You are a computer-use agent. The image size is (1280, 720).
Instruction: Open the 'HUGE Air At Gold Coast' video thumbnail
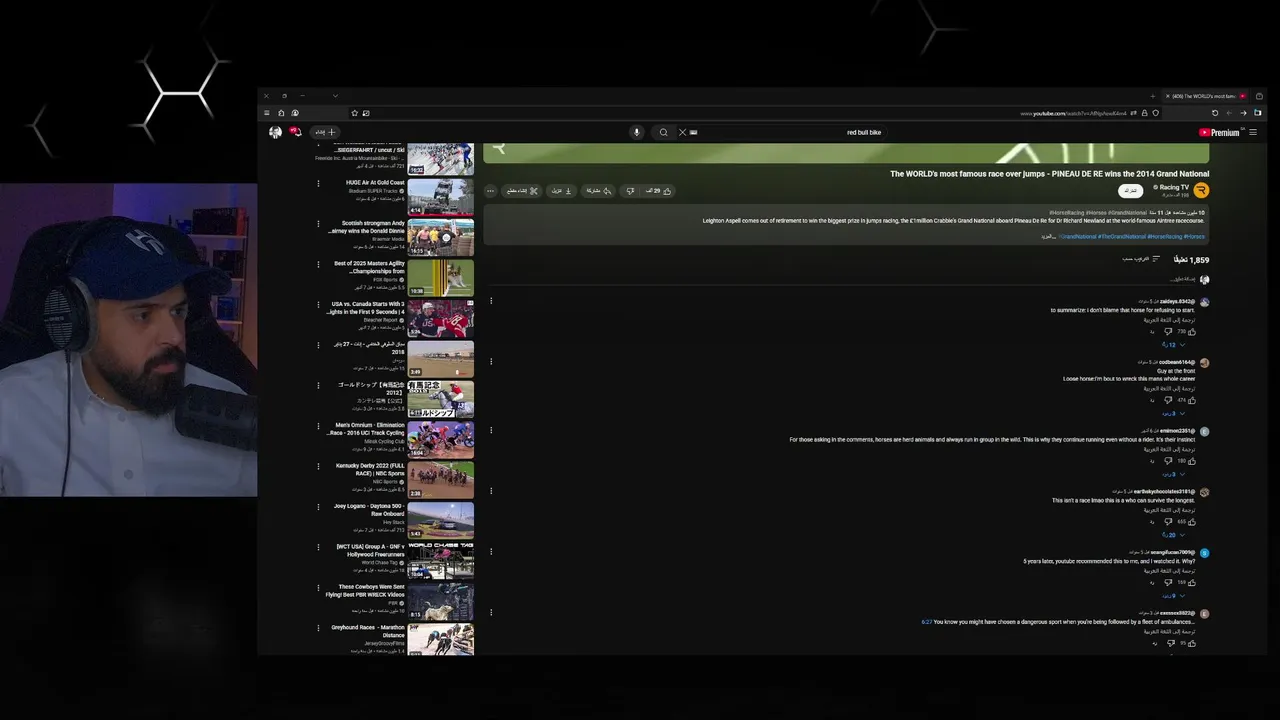[x=441, y=196]
